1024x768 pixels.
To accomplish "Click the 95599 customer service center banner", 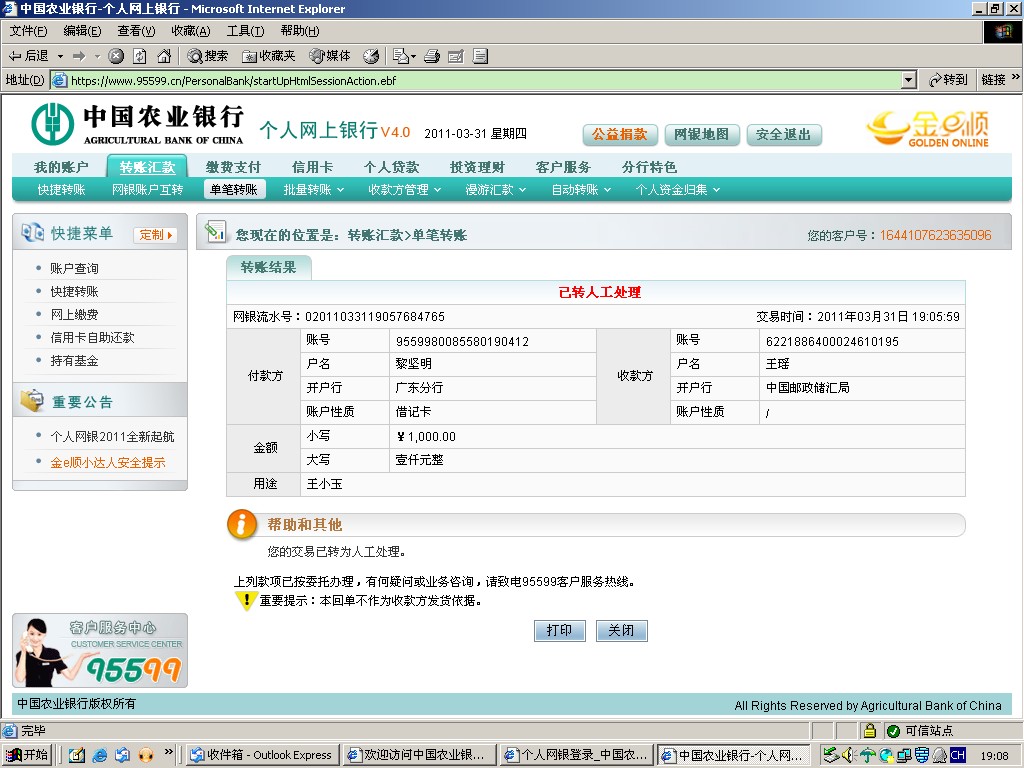I will (100, 650).
